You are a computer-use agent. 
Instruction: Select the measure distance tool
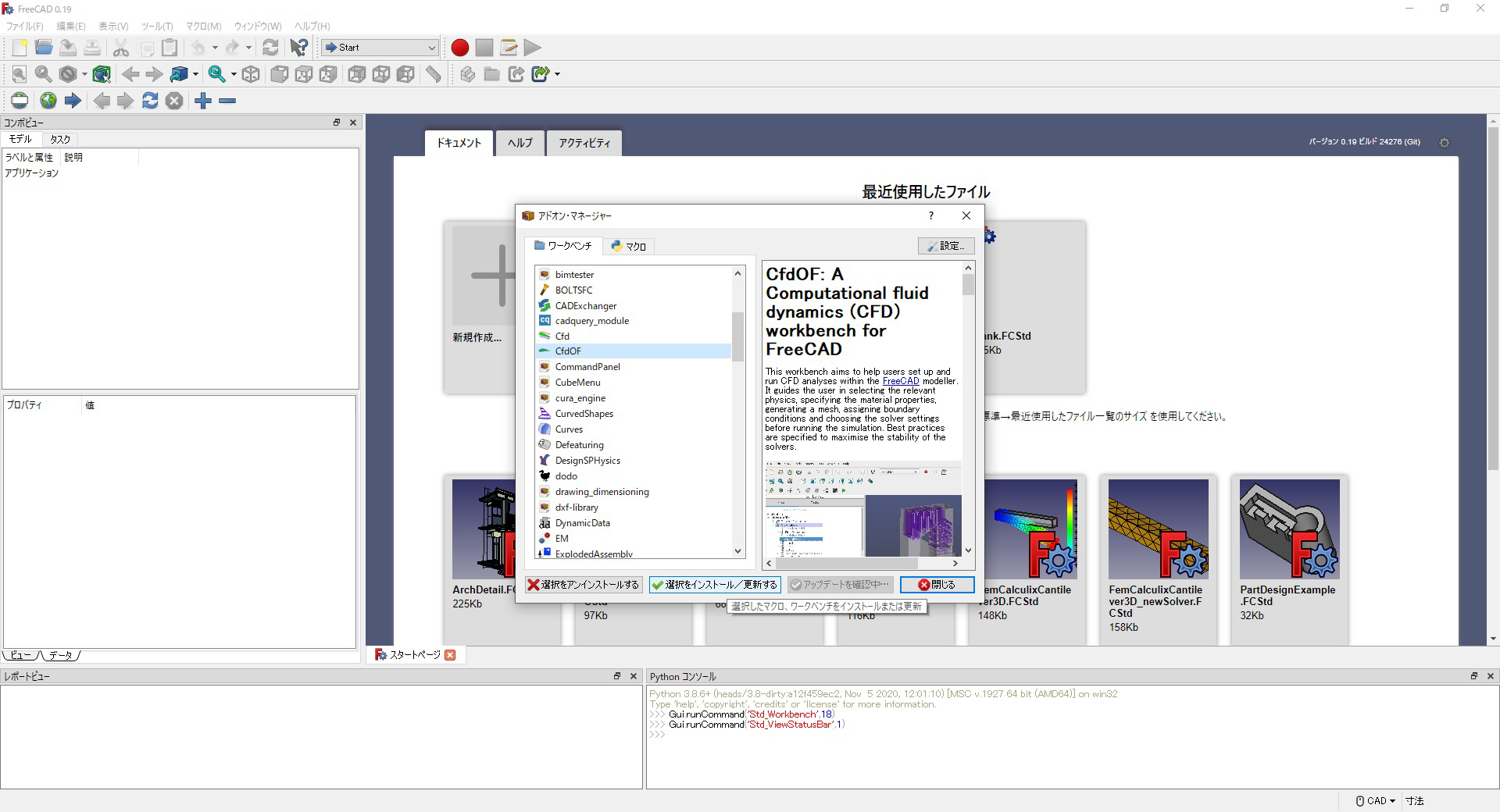coord(432,74)
